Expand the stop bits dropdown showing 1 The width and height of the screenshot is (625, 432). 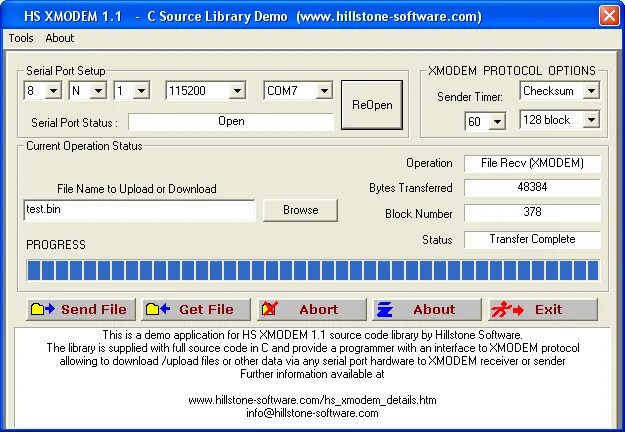[x=141, y=91]
